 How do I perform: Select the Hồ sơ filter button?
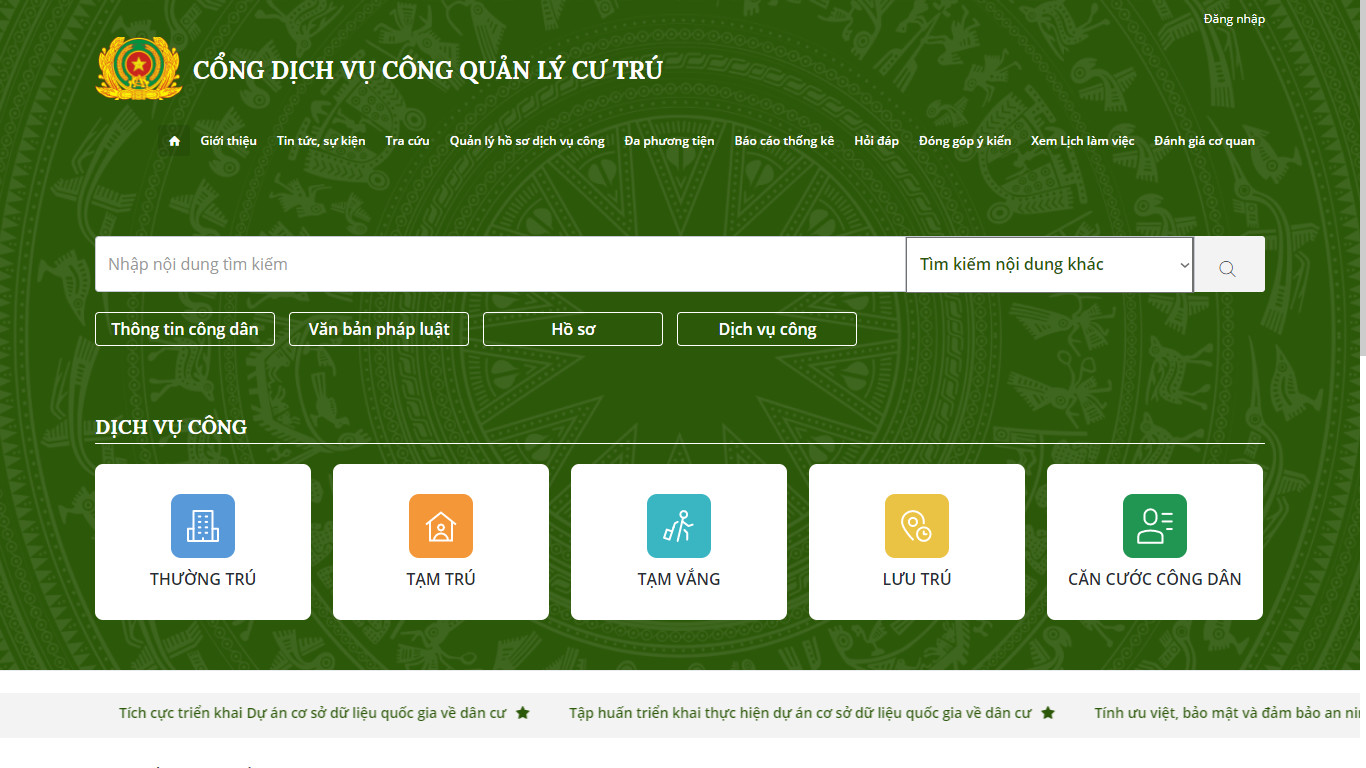[x=573, y=329]
